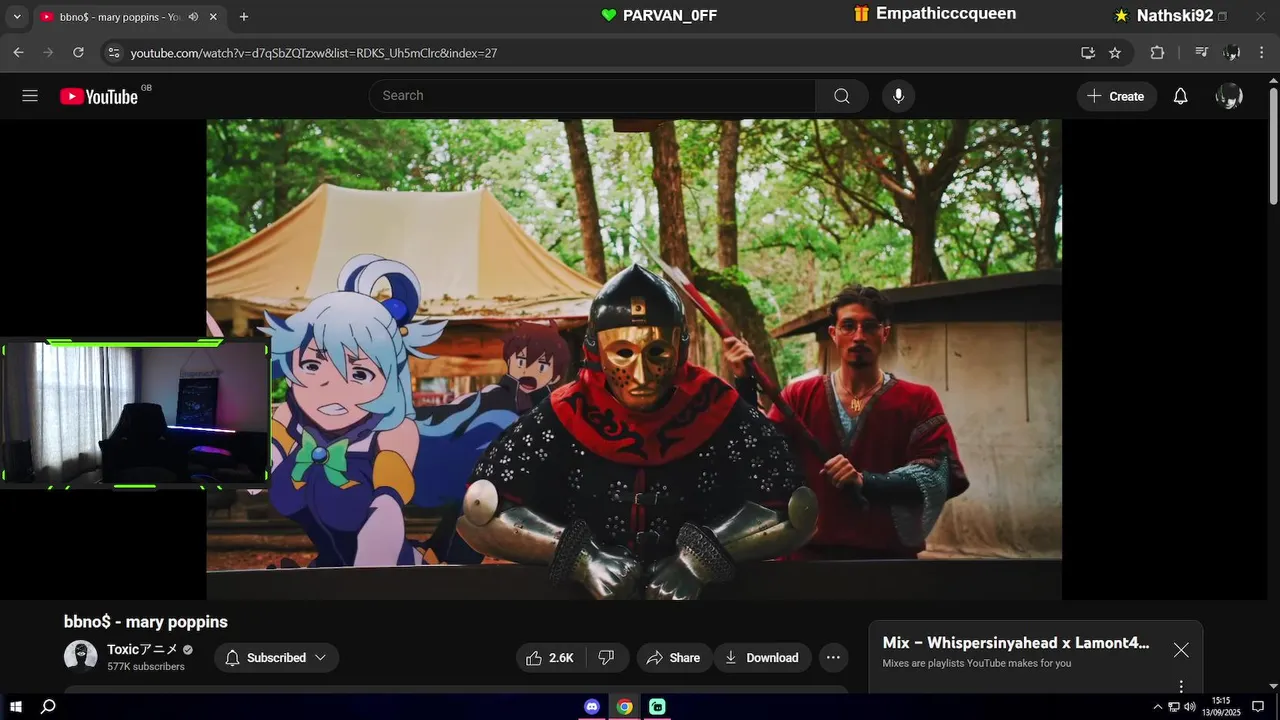Image resolution: width=1280 pixels, height=720 pixels.
Task: Open Windows notification center icon
Action: pyautogui.click(x=1258, y=707)
